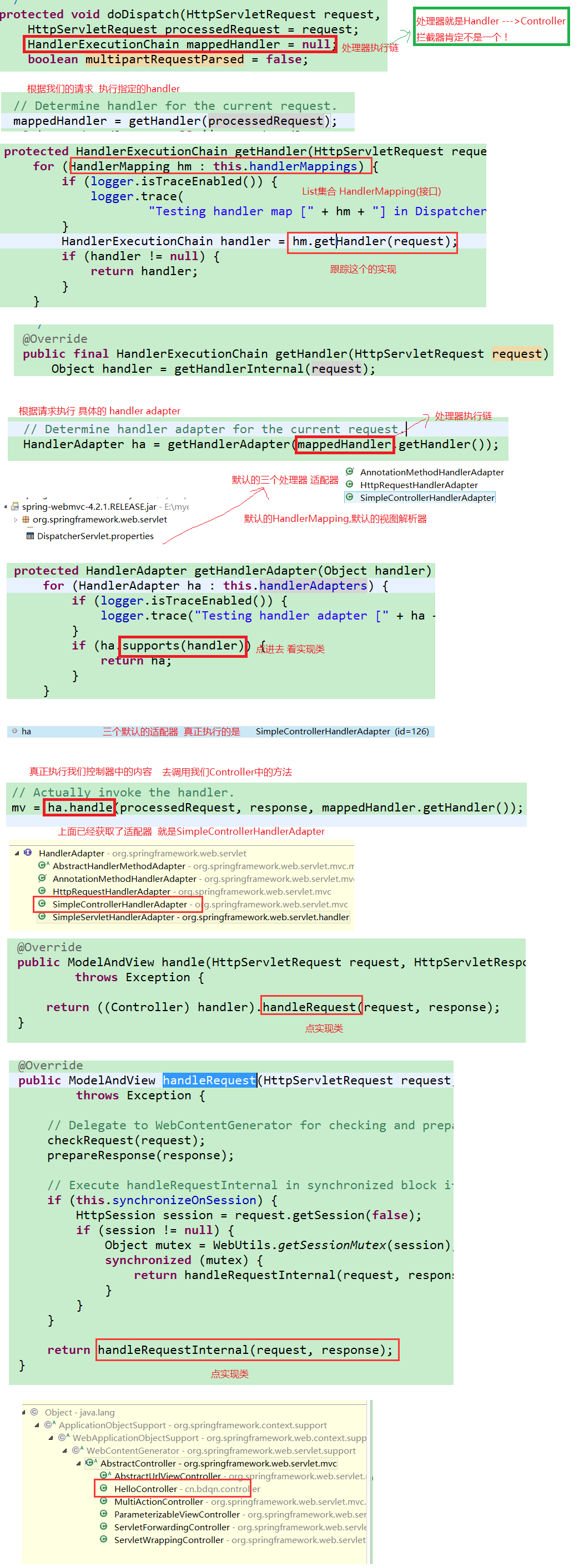Expand the org.springframework.web.servlet package node

click(x=16, y=520)
